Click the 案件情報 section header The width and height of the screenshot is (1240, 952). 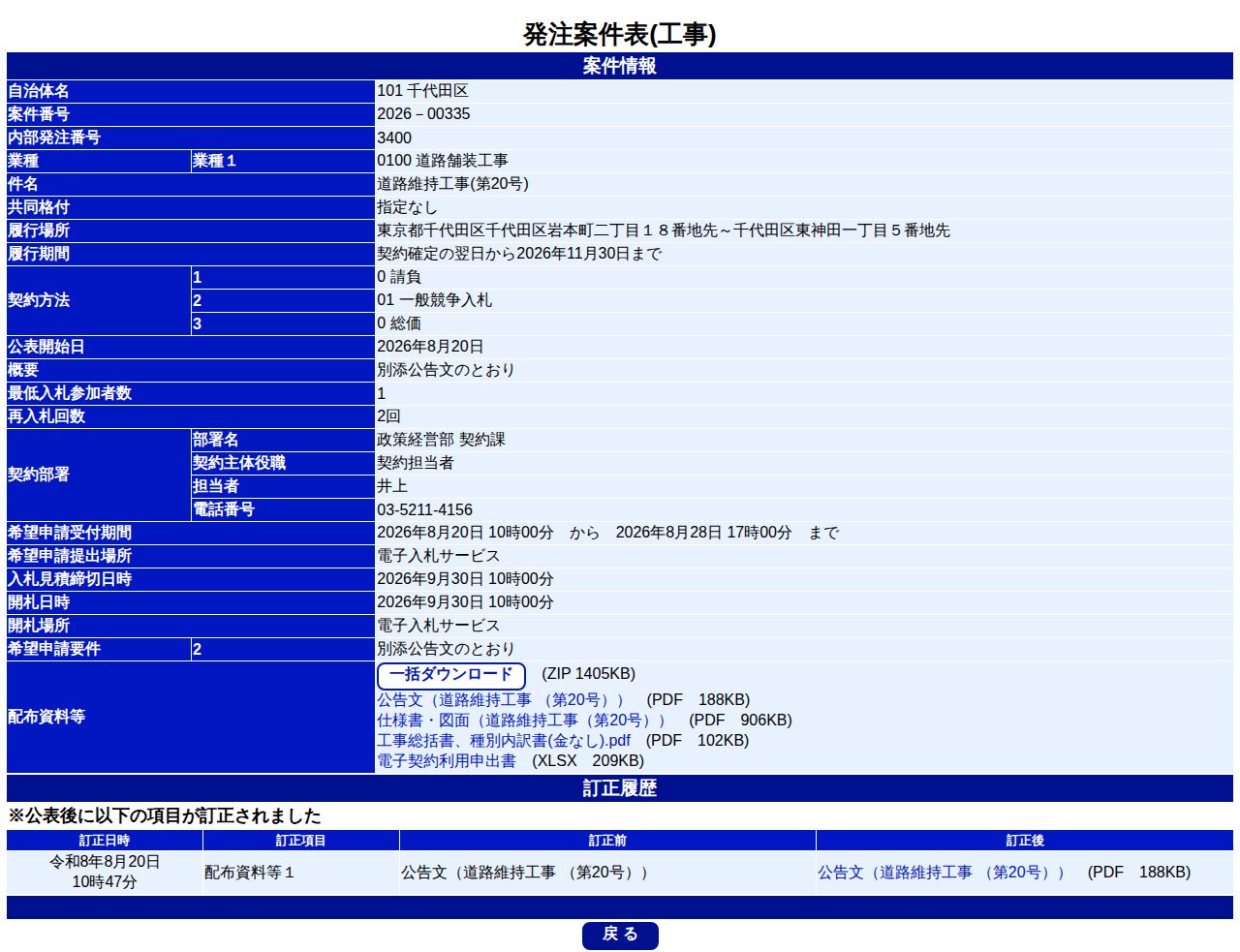tap(620, 66)
